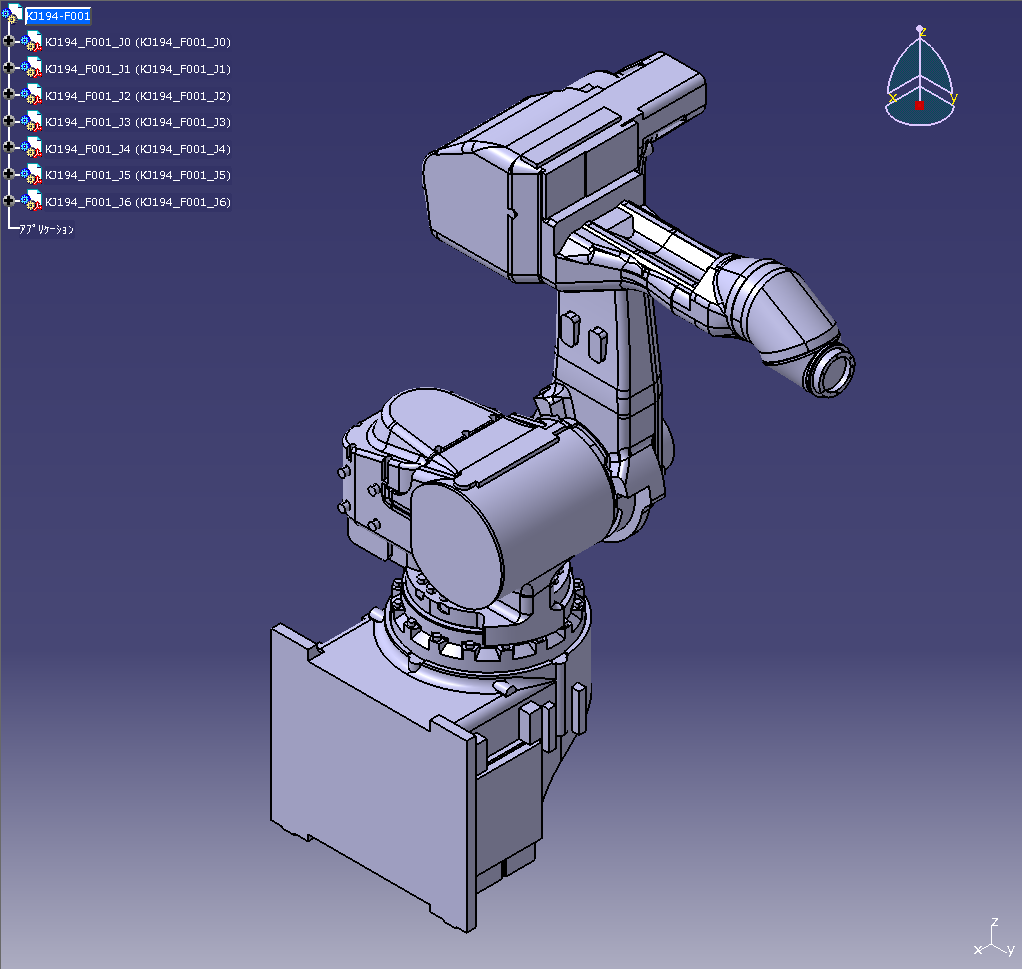Select the KJ194-F001 root product node
Screen dimensions: 1022x969
pyautogui.click(x=58, y=16)
